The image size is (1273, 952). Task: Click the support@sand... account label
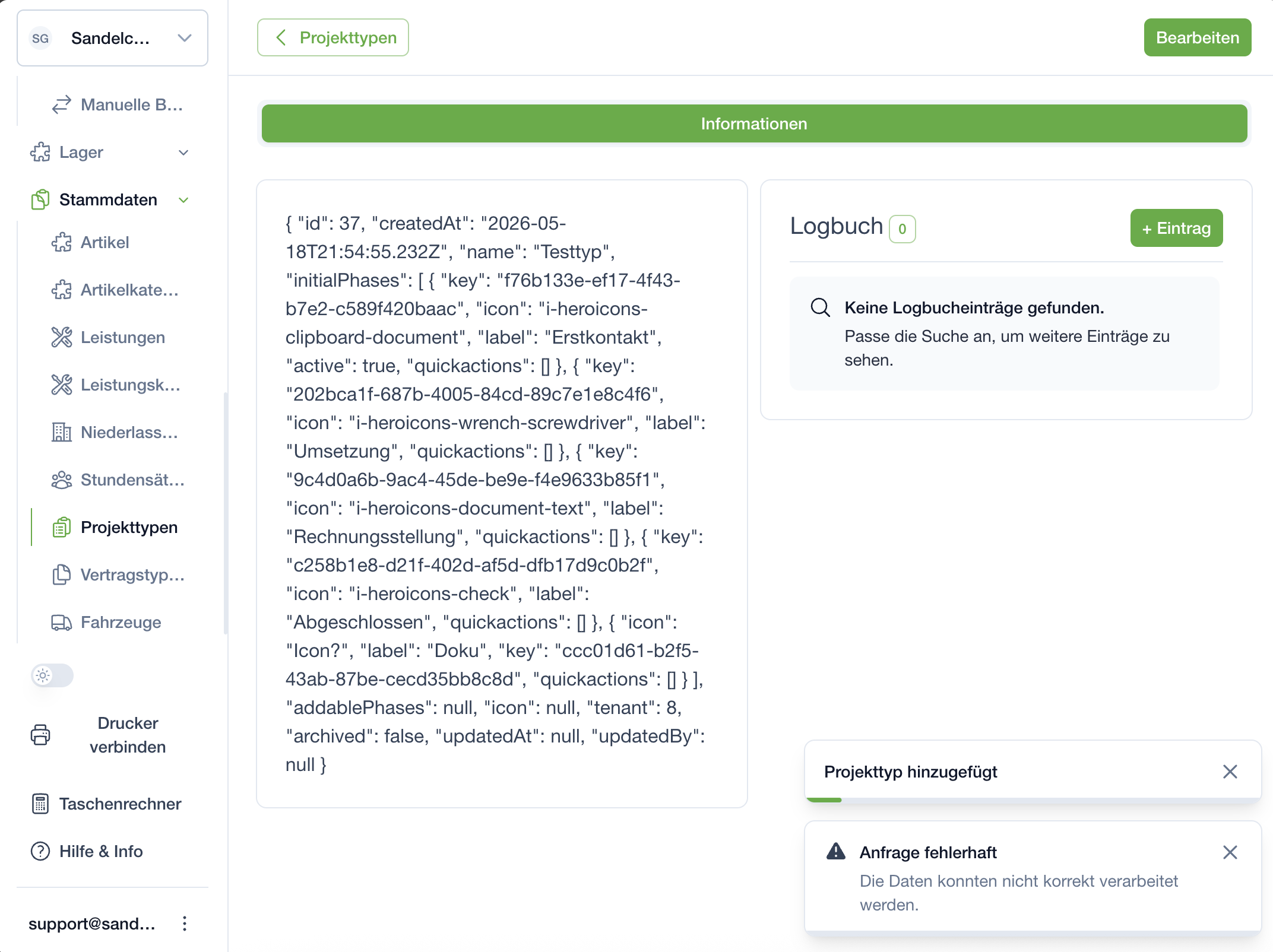tap(92, 924)
